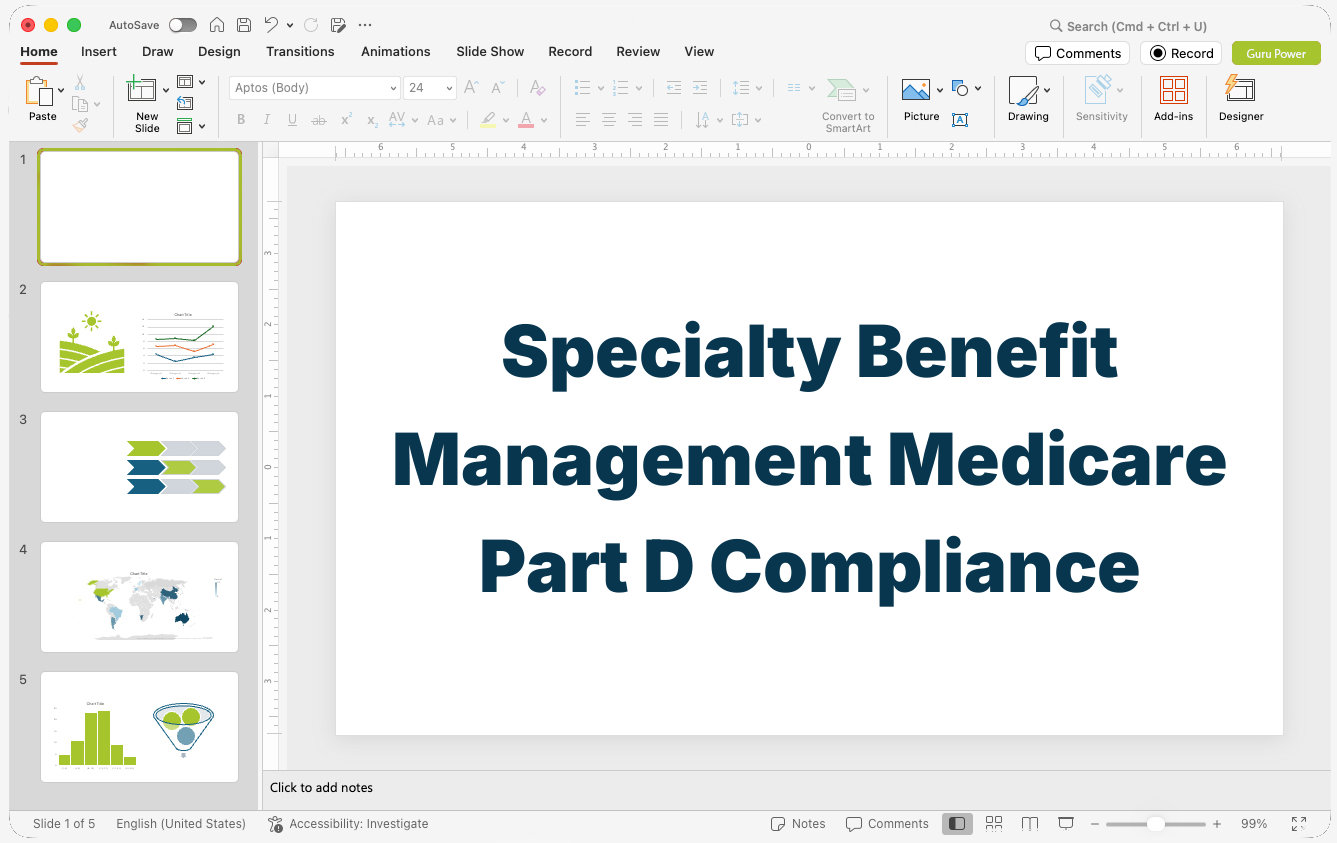Click the Search field in title bar

[1128, 26]
